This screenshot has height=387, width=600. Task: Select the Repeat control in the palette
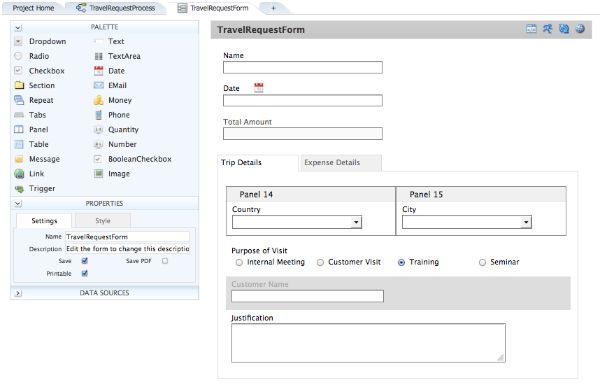click(x=34, y=100)
